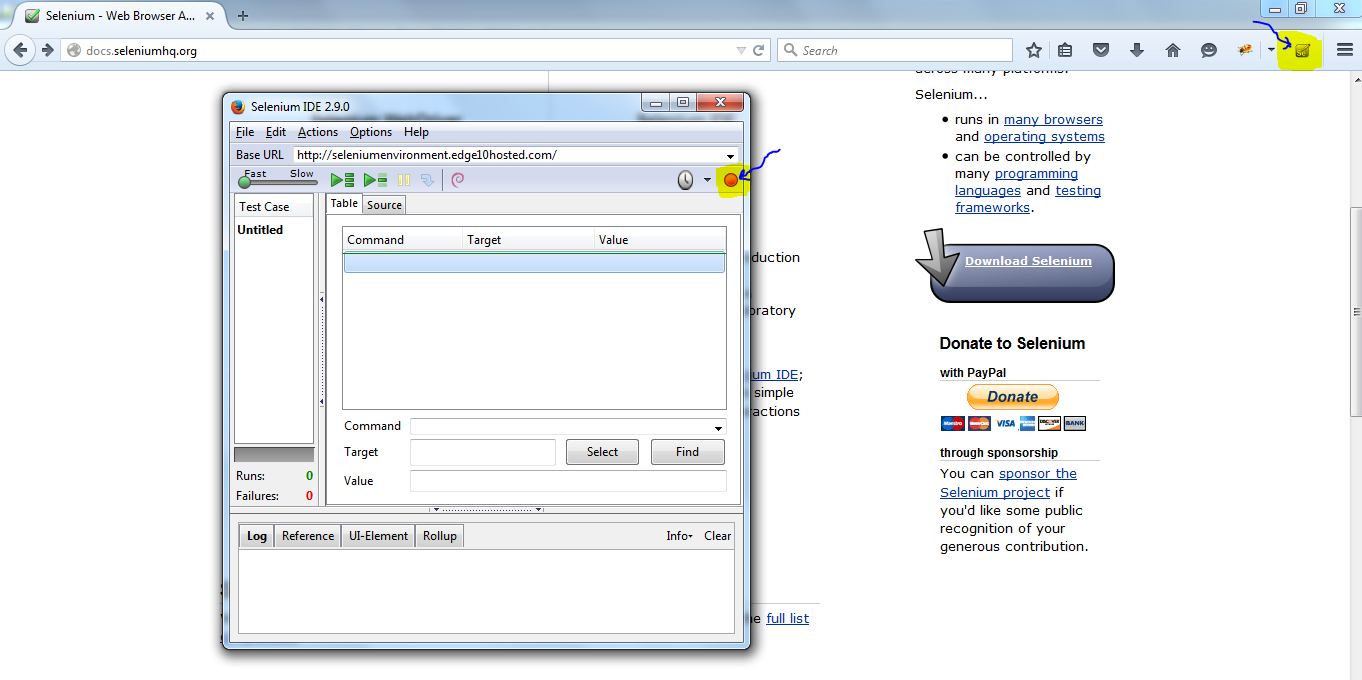This screenshot has height=680, width=1362.
Task: Open the Options menu in Selenium IDE
Action: [x=371, y=132]
